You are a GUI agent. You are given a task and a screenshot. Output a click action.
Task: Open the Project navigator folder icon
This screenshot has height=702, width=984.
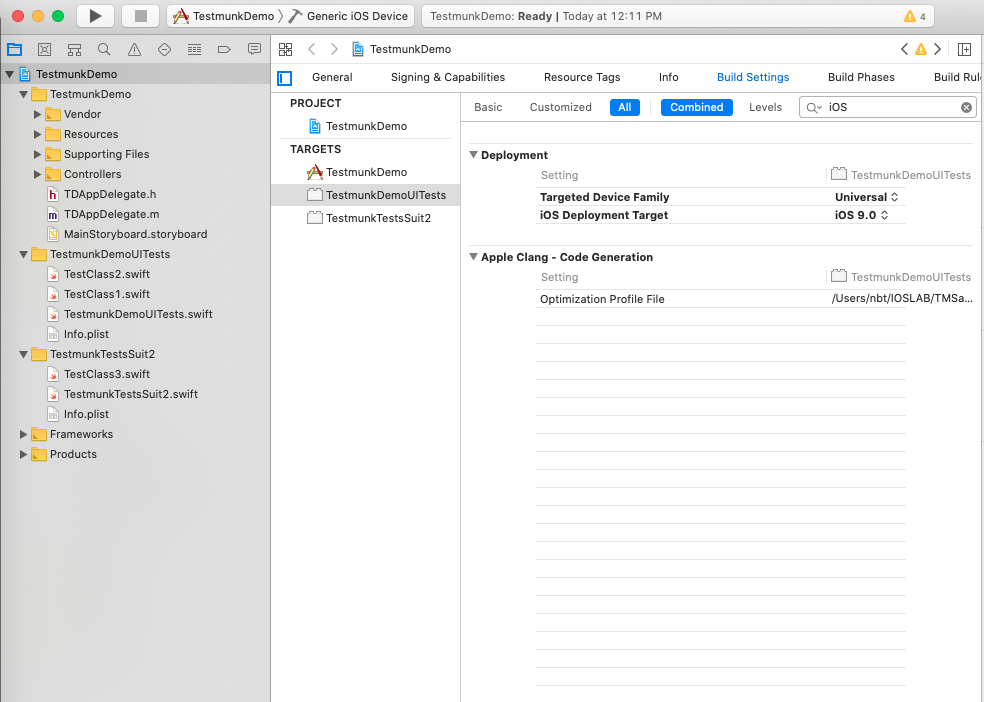(x=14, y=50)
